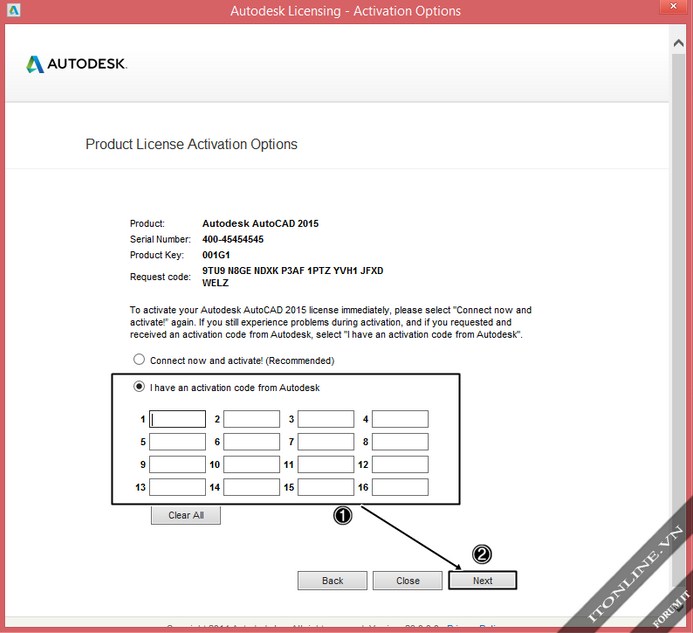The image size is (693, 633).
Task: Click activation code field 10
Action: 251,465
